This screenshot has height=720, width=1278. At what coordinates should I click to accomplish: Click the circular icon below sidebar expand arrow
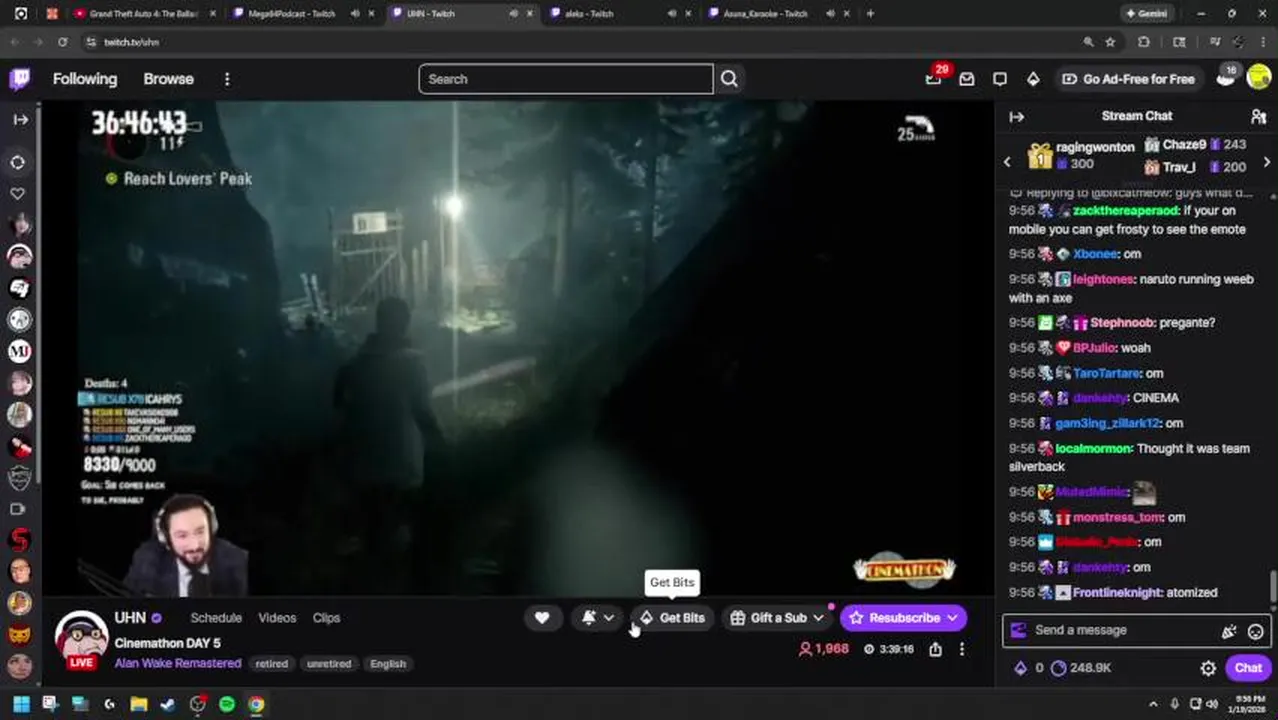pos(19,161)
